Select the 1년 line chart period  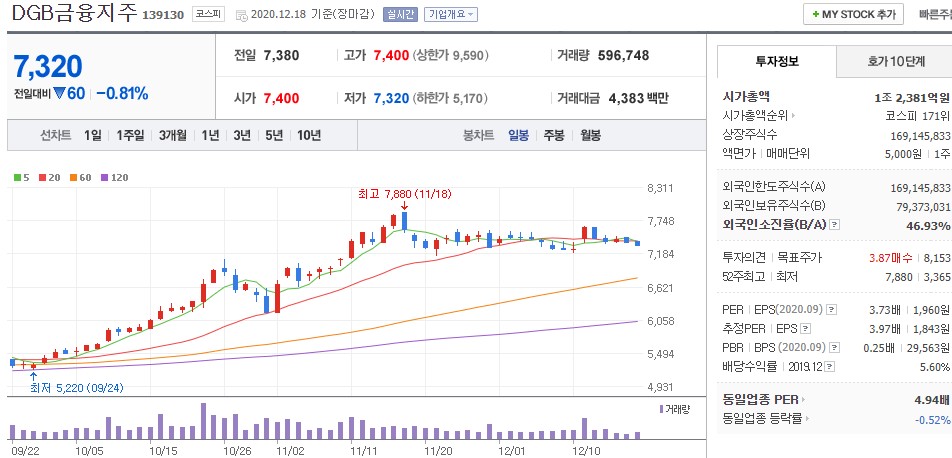[x=210, y=135]
